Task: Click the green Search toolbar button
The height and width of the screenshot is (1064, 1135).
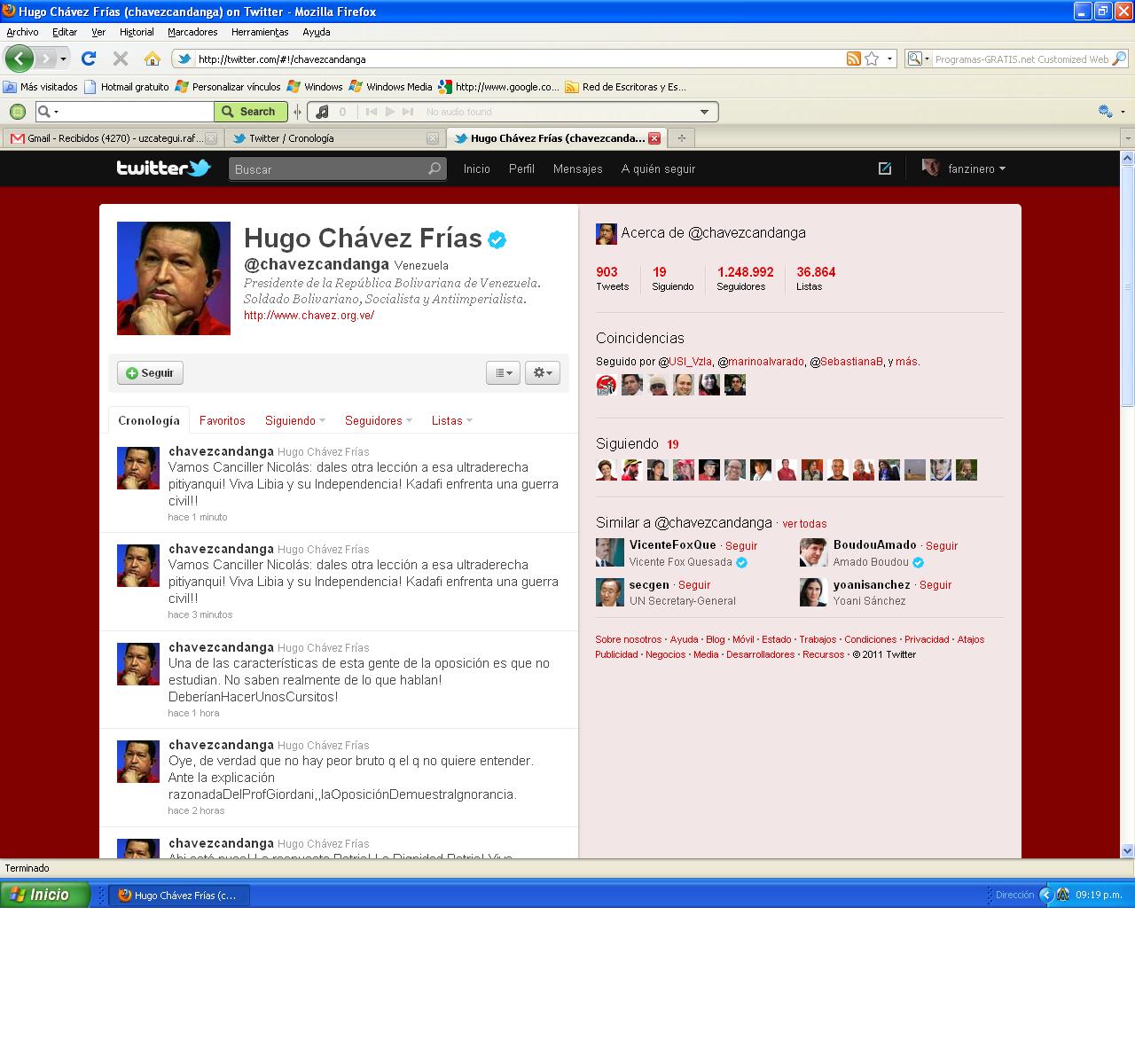Action: (x=251, y=112)
